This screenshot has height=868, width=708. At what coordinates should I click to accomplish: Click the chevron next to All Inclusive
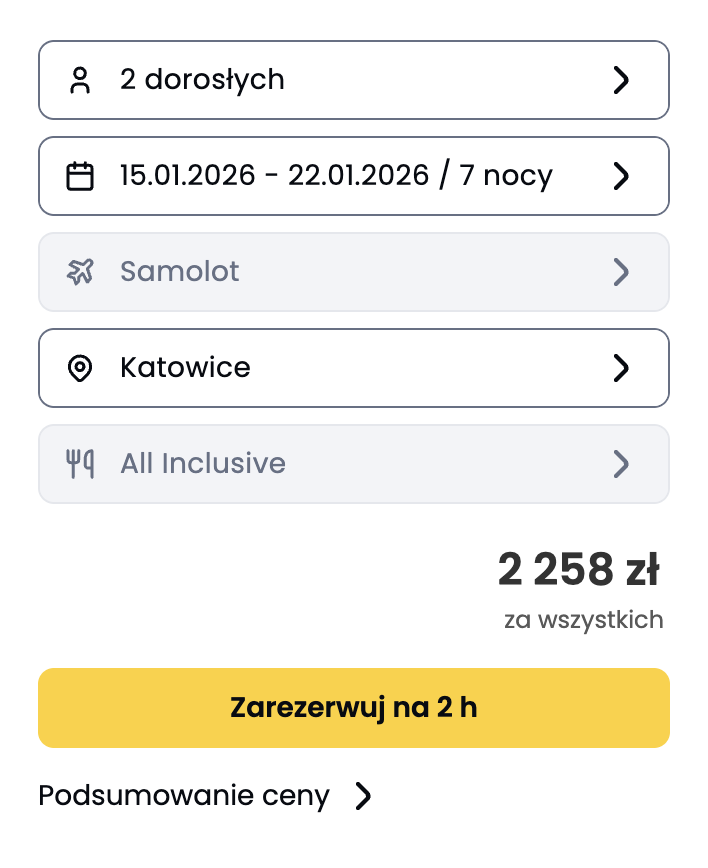621,463
